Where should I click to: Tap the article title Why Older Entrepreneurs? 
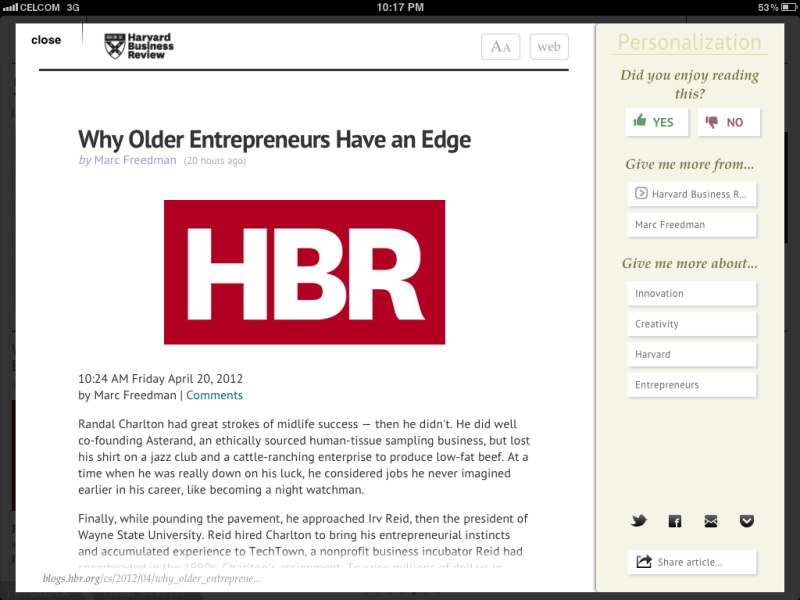tap(274, 139)
